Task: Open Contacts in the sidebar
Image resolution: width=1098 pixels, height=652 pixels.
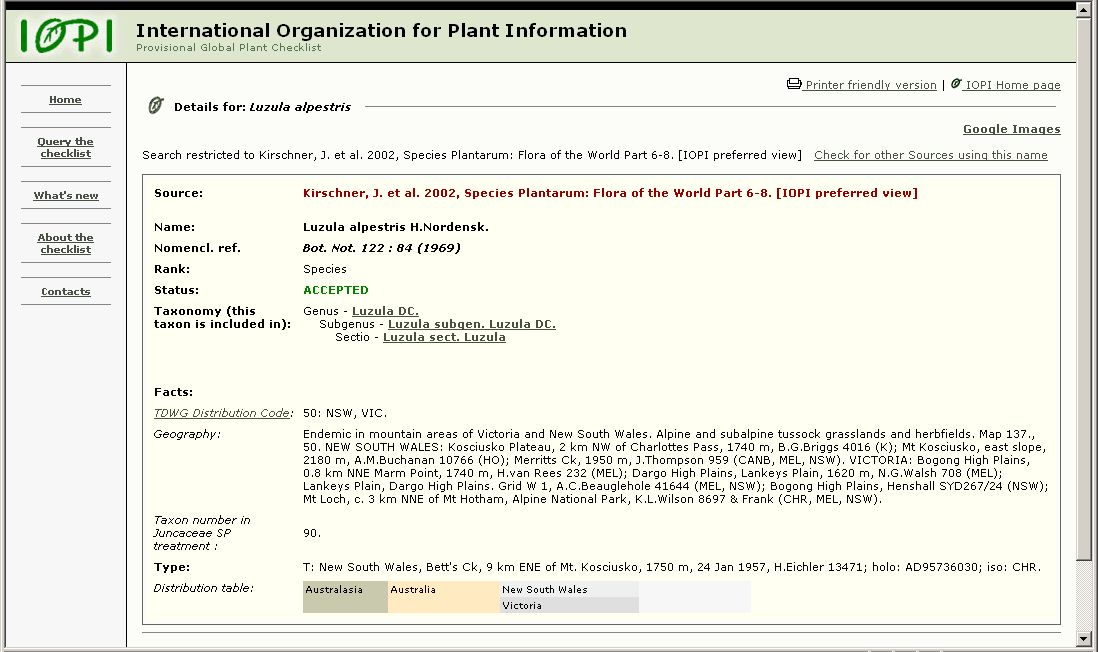Action: pos(65,292)
